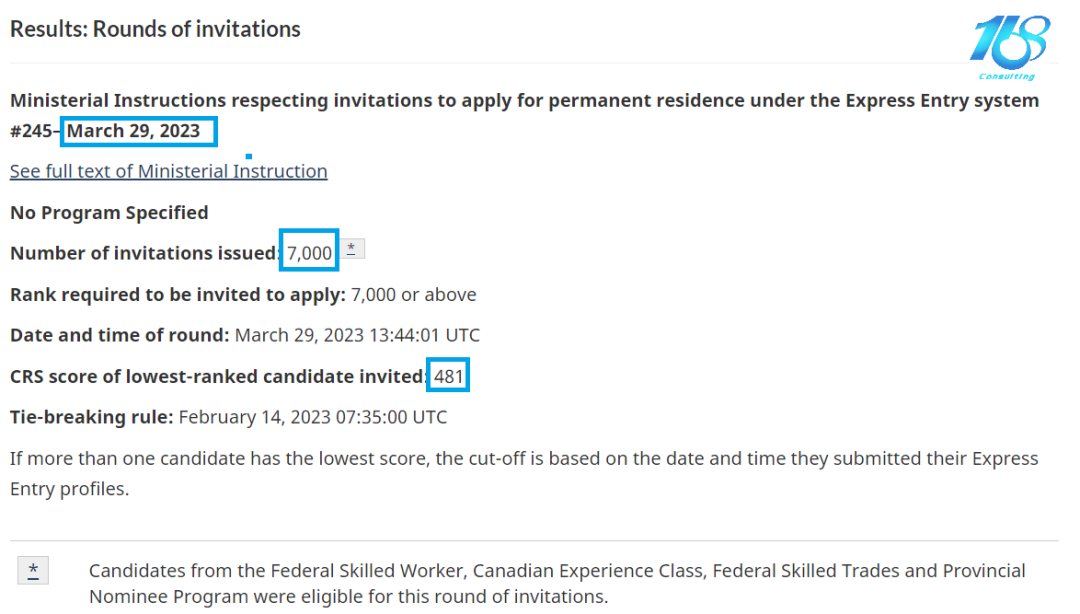Open the full text of Ministerial Instruction link
This screenshot has height=614, width=1080.
click(x=168, y=171)
